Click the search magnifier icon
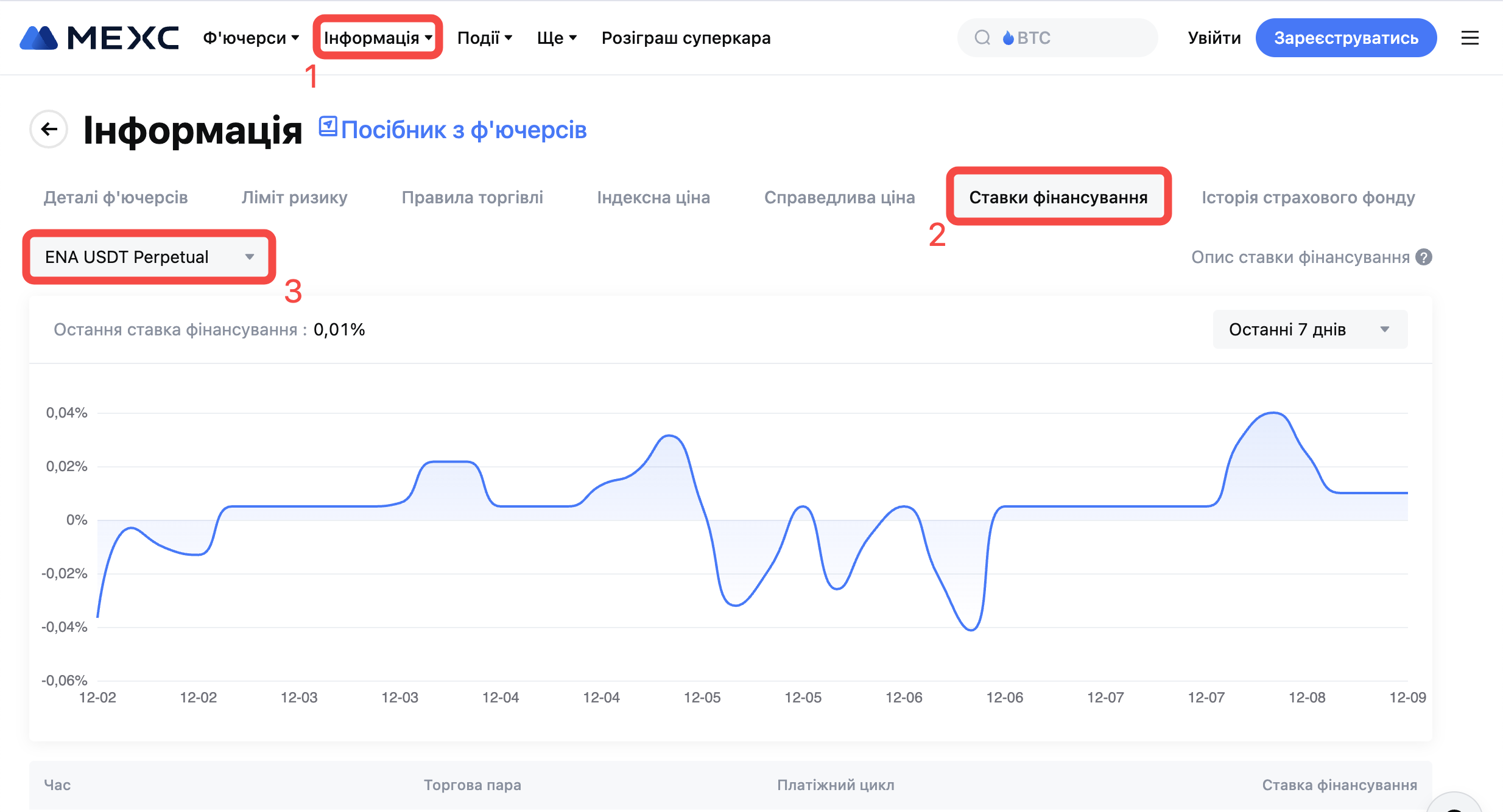Image resolution: width=1503 pixels, height=812 pixels. pyautogui.click(x=982, y=38)
